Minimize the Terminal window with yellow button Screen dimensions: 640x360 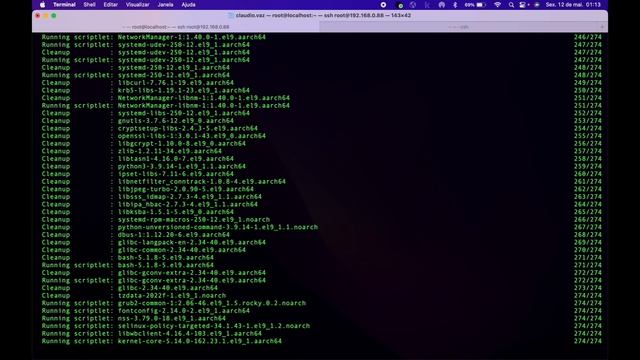(x=46, y=16)
